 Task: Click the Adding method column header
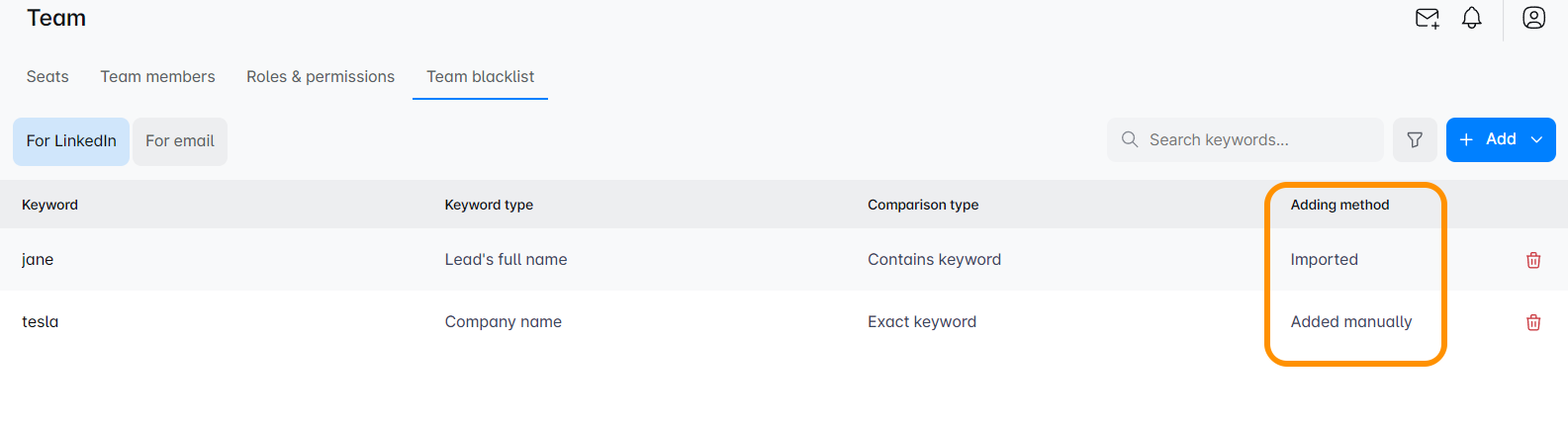(1339, 205)
